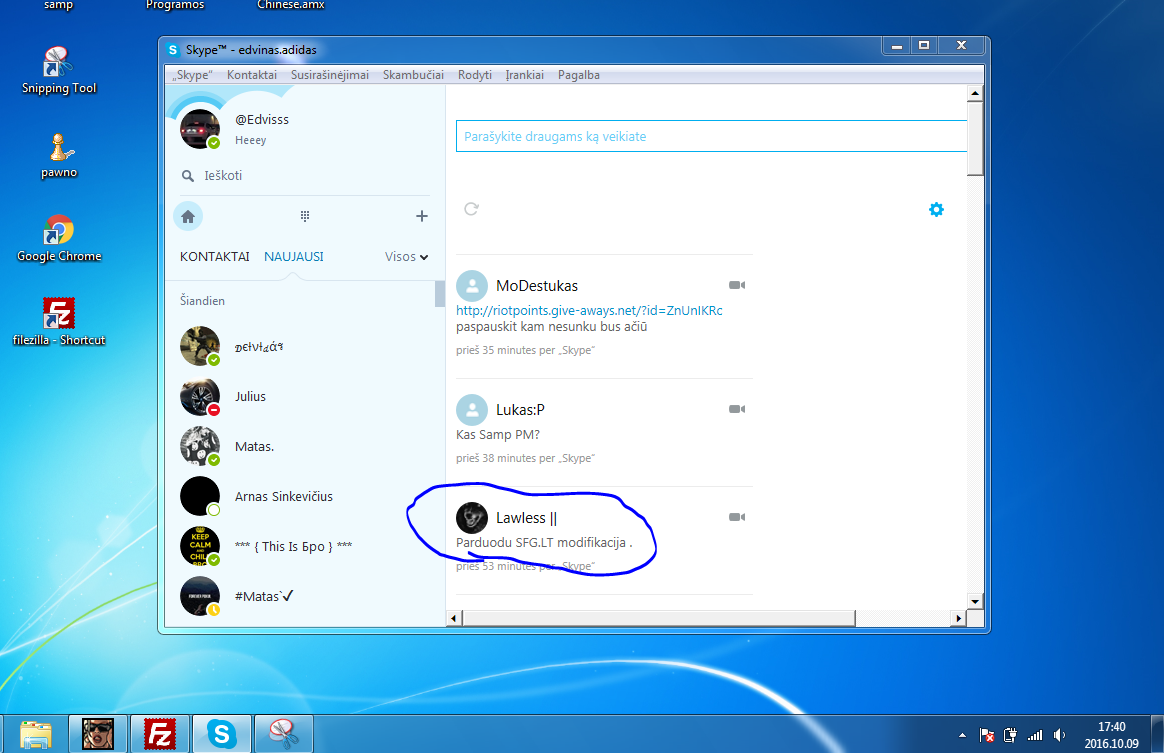Open Windows Explorer from taskbar
1164x753 pixels.
[36, 734]
